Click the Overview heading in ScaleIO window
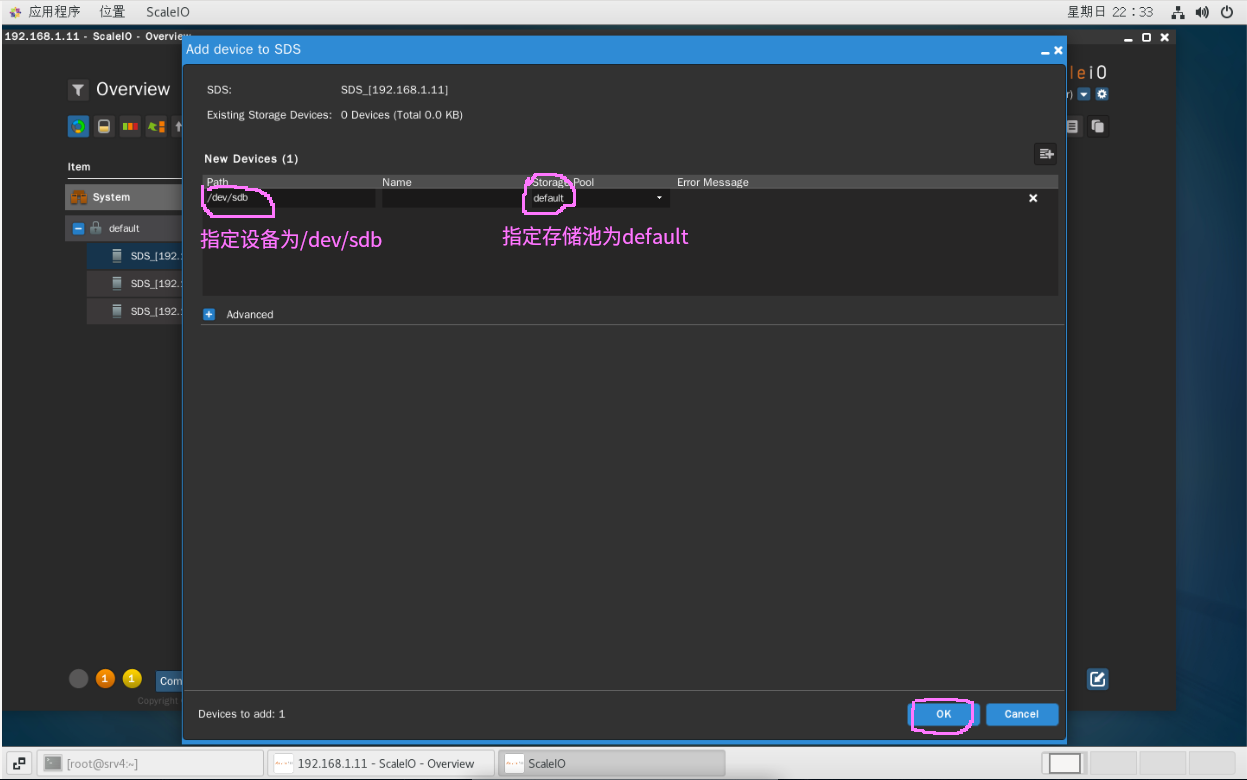 click(133, 90)
